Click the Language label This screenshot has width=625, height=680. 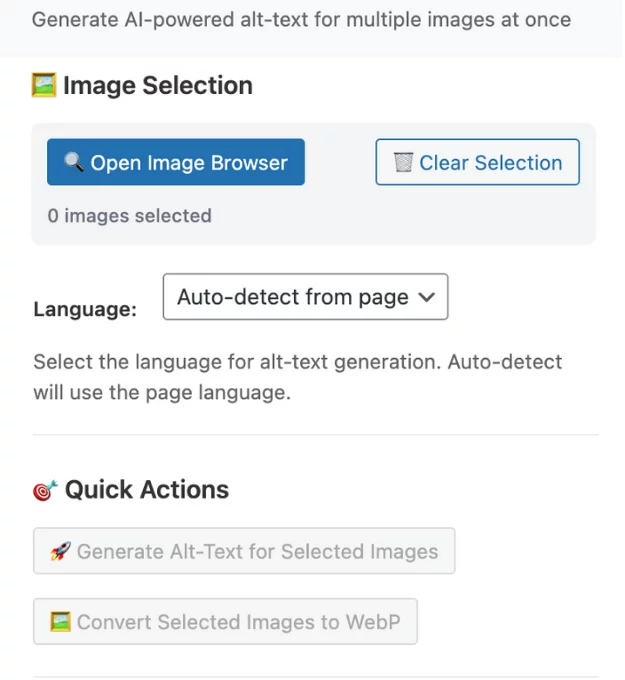(85, 310)
